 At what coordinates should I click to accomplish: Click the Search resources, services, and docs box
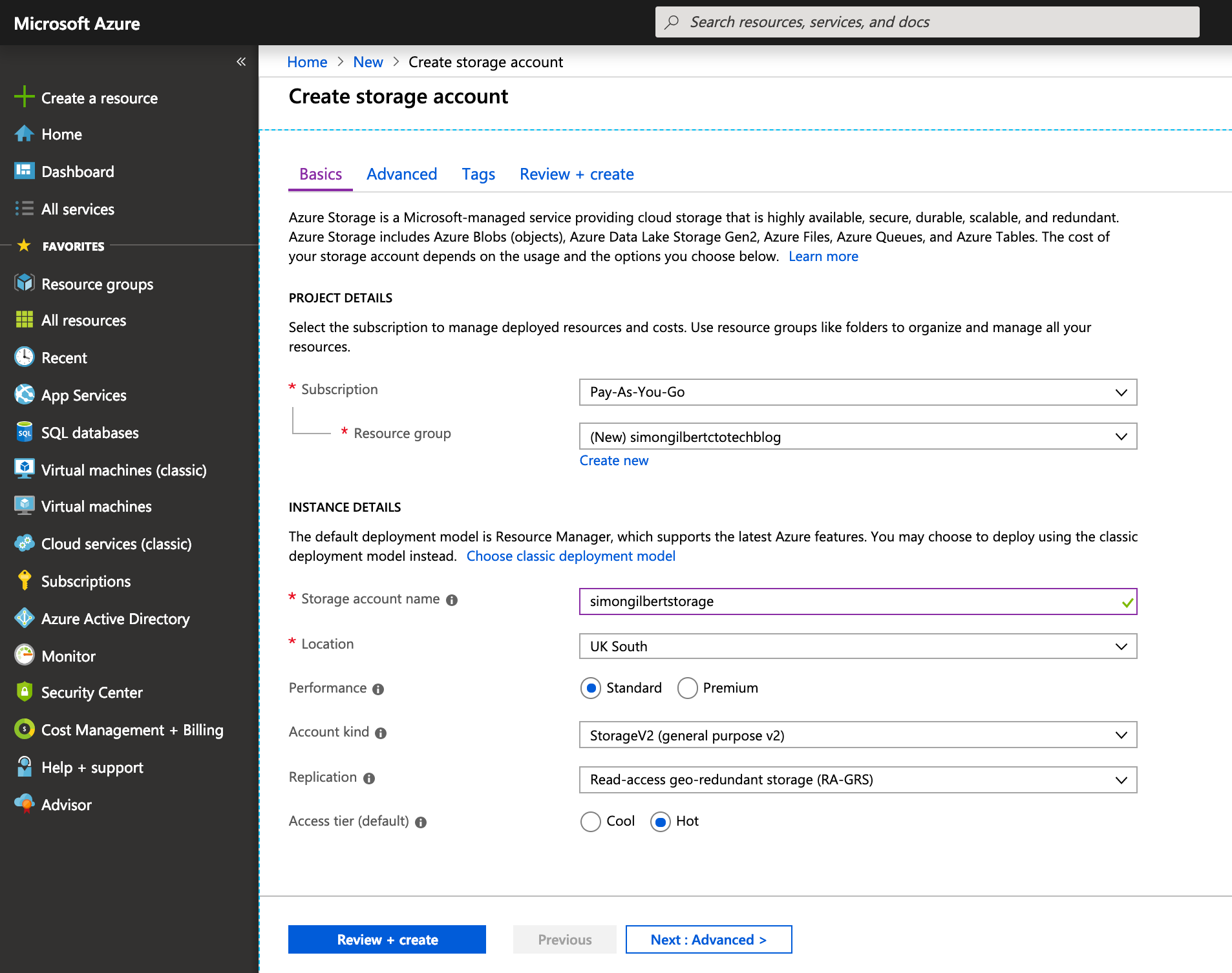pos(927,22)
